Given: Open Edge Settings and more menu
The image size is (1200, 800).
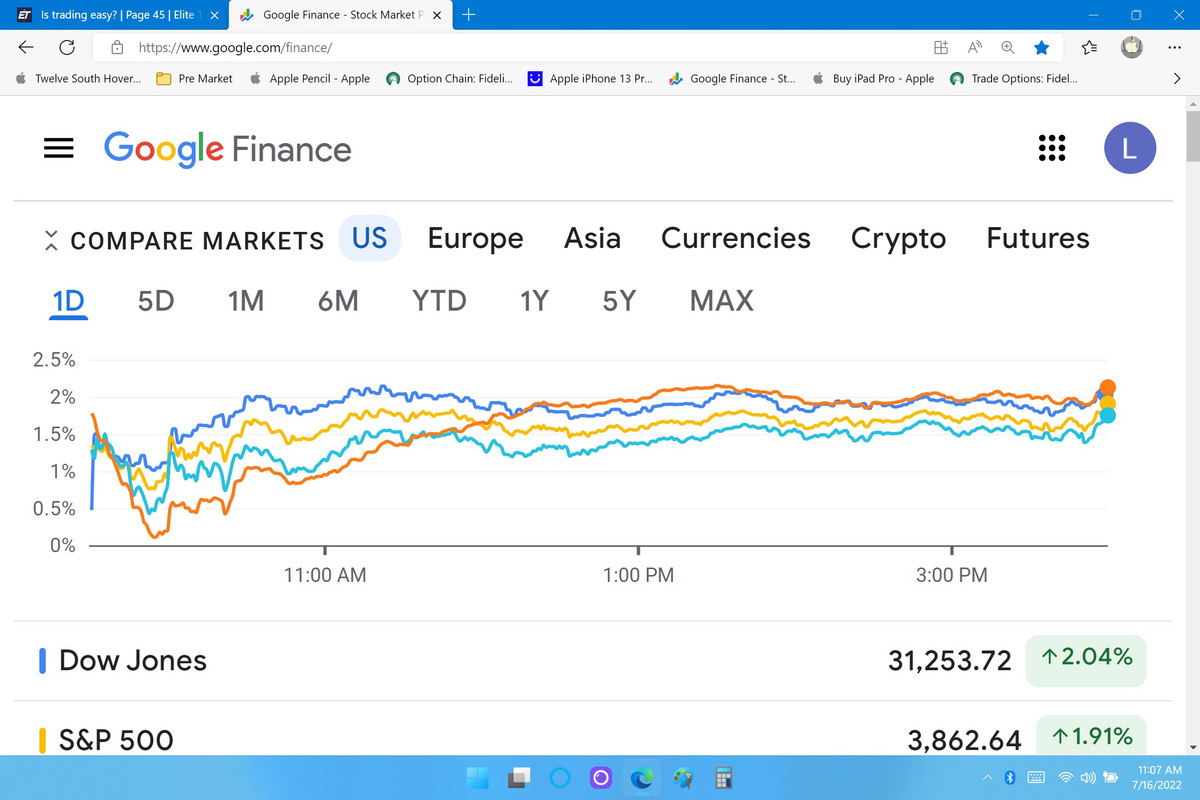Looking at the screenshot, I should pos(1175,47).
